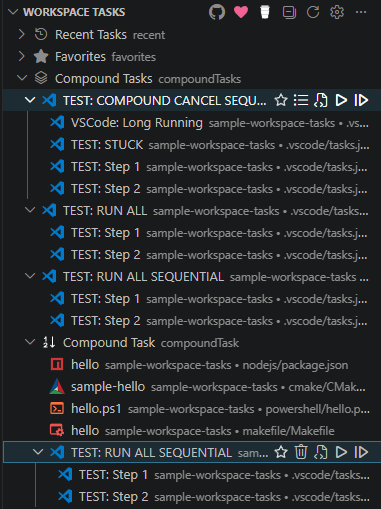The height and width of the screenshot is (509, 381).
Task: Collapse the Compound Tasks group
Action: click(22, 78)
